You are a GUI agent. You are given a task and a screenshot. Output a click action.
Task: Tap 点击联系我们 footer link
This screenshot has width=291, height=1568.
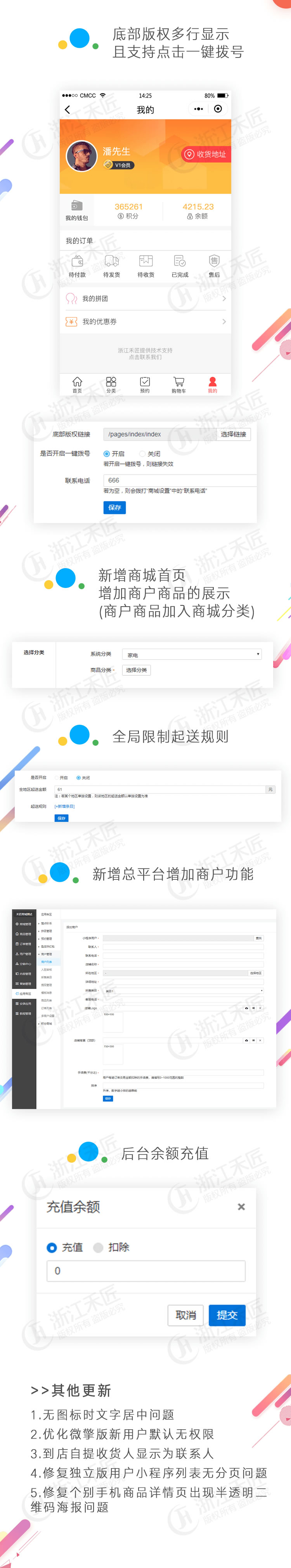pos(145,357)
